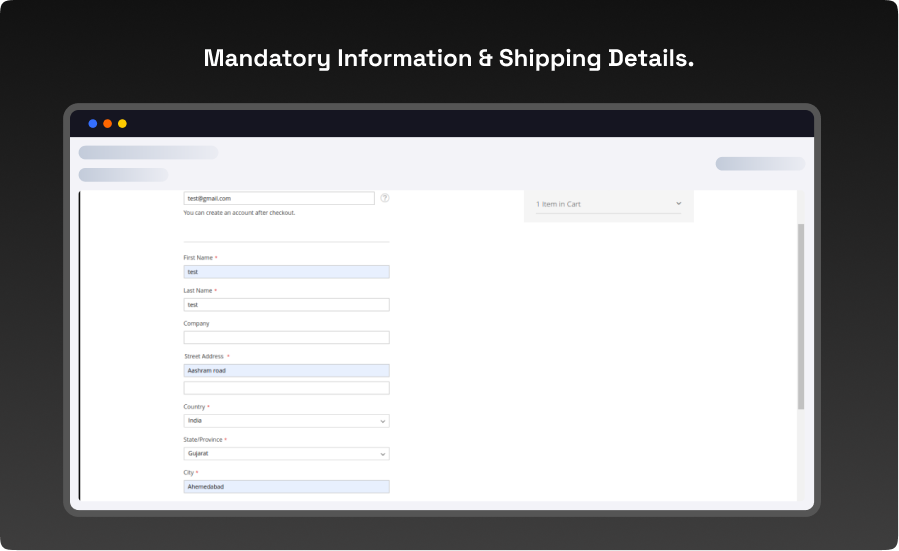Click the gray placeholder pill at top right

759,164
